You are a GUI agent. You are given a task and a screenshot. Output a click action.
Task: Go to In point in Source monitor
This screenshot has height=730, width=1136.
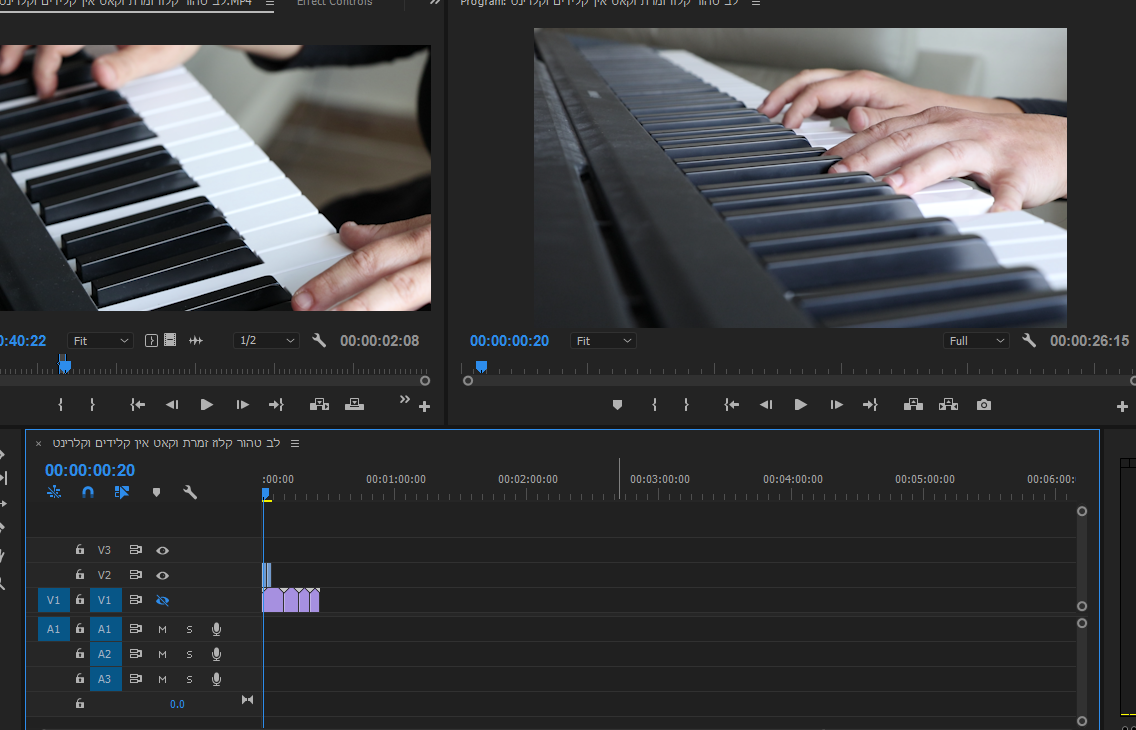(x=137, y=405)
